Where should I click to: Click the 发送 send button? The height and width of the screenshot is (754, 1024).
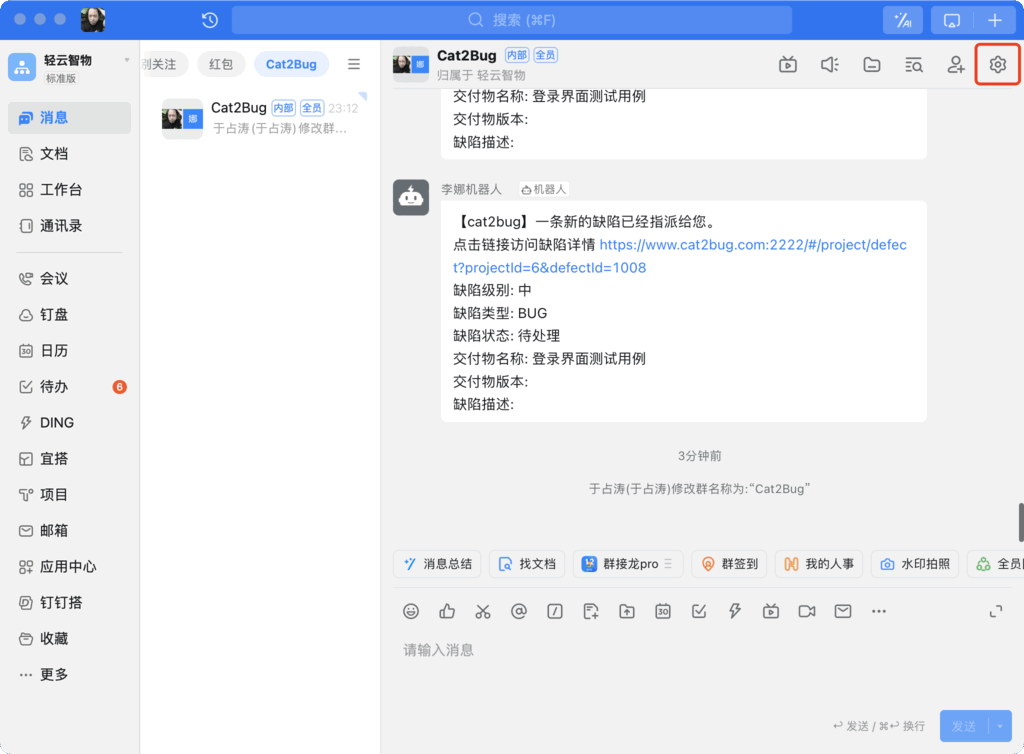(964, 726)
